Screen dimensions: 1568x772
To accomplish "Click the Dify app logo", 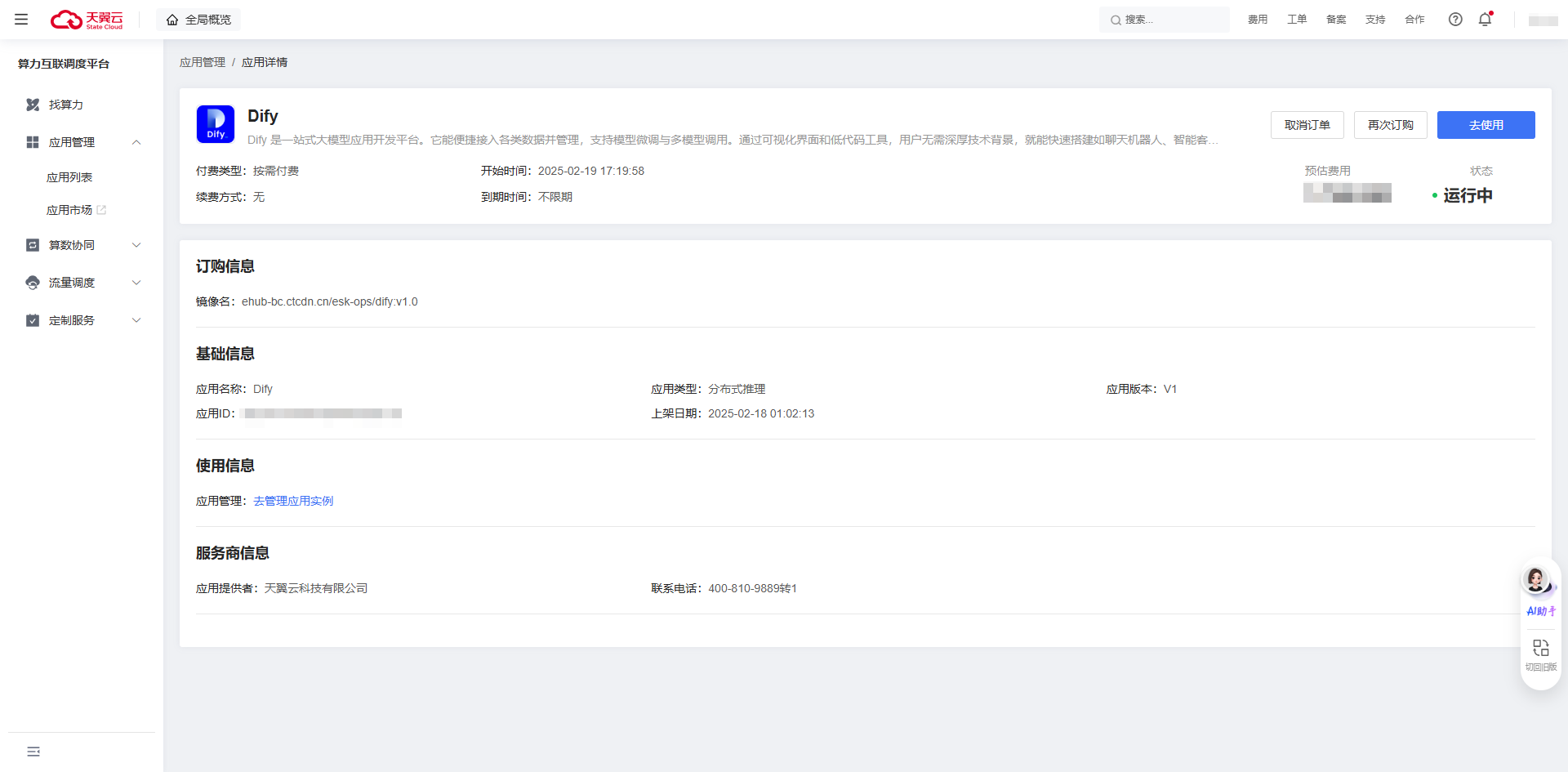I will pyautogui.click(x=216, y=124).
